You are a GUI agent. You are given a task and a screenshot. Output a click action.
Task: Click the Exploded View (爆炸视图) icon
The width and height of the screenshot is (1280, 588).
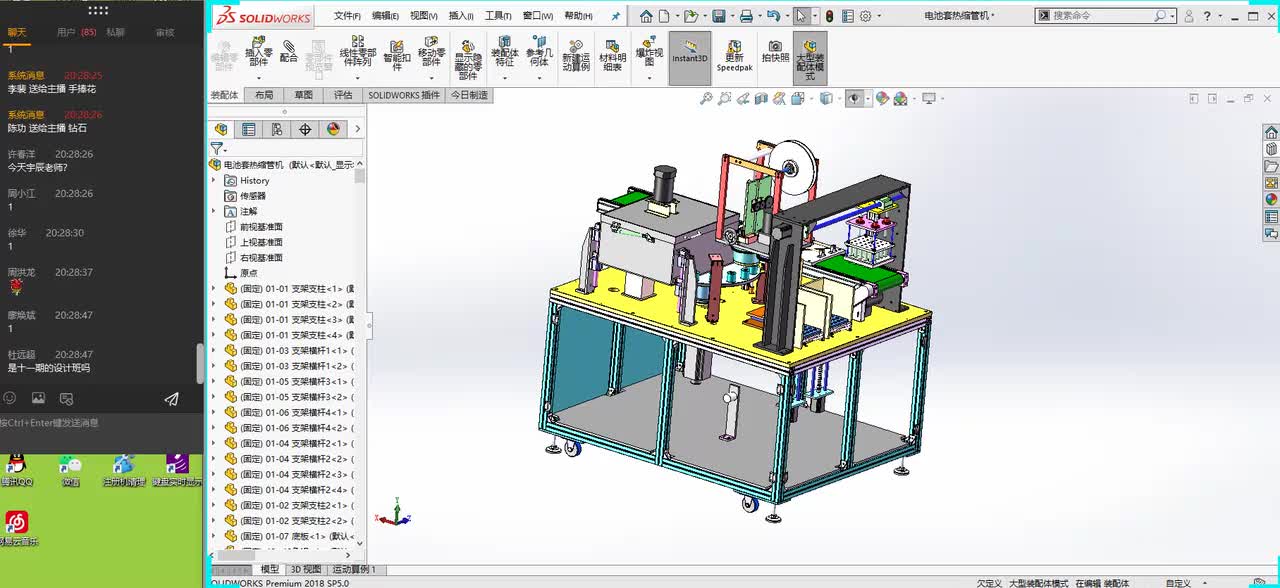(x=648, y=50)
